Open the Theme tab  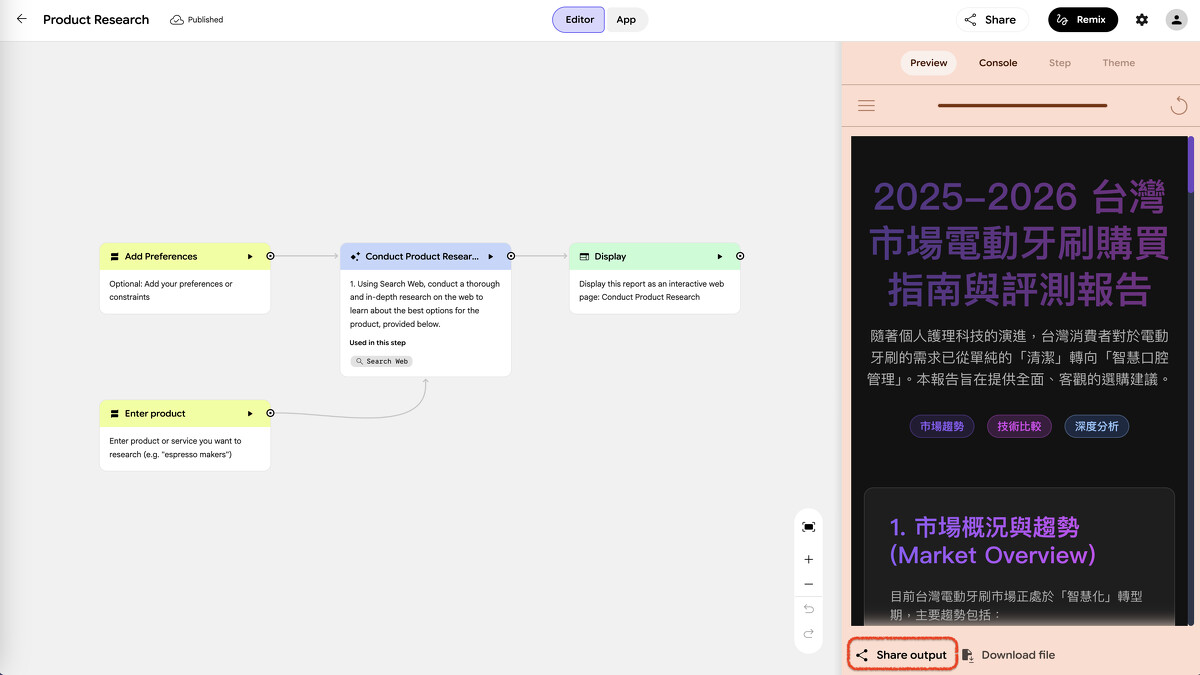click(1118, 63)
